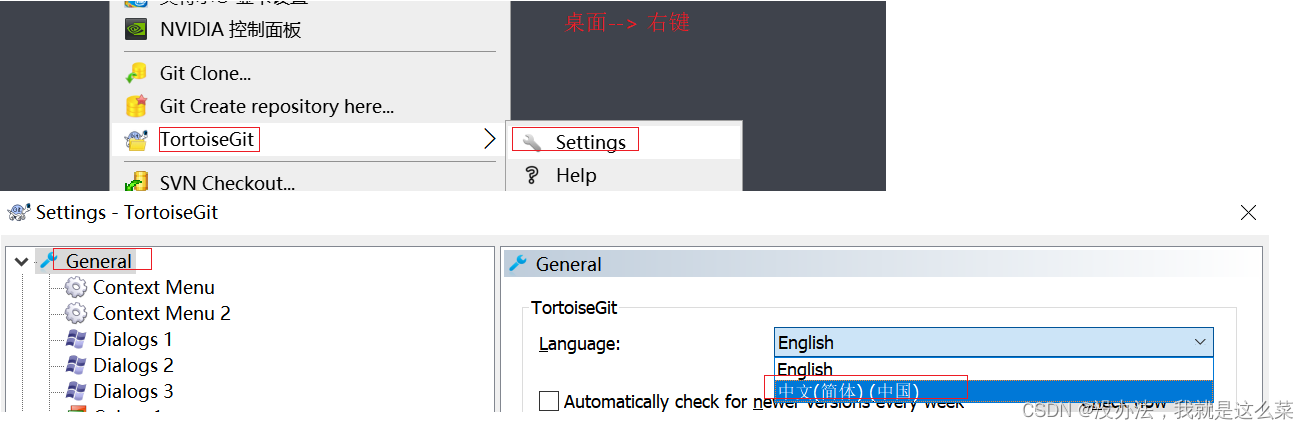Screen dimensions: 1309x430
Task: Select Context Menu 2 in settings tree
Action: (162, 313)
